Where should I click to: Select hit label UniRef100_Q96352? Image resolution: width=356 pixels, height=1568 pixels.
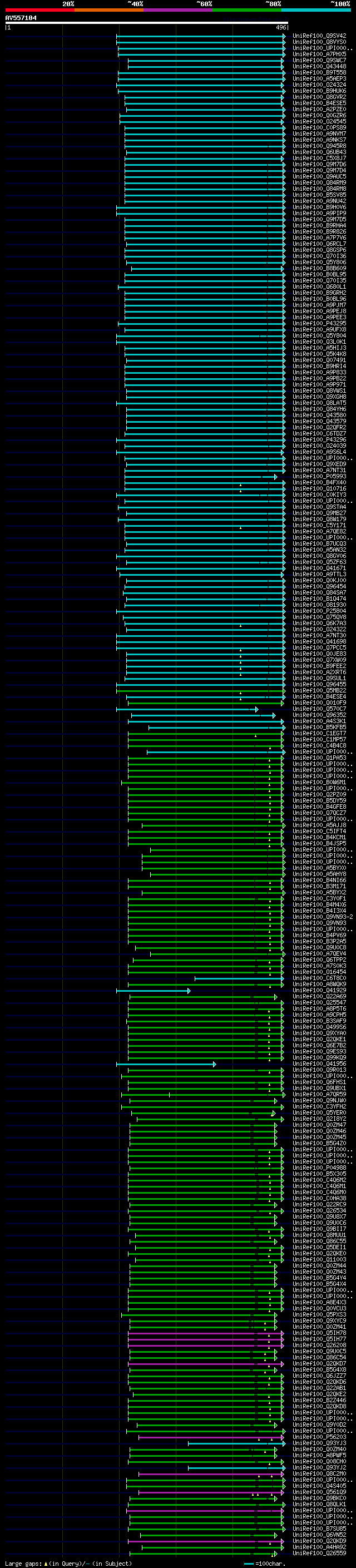tap(319, 715)
